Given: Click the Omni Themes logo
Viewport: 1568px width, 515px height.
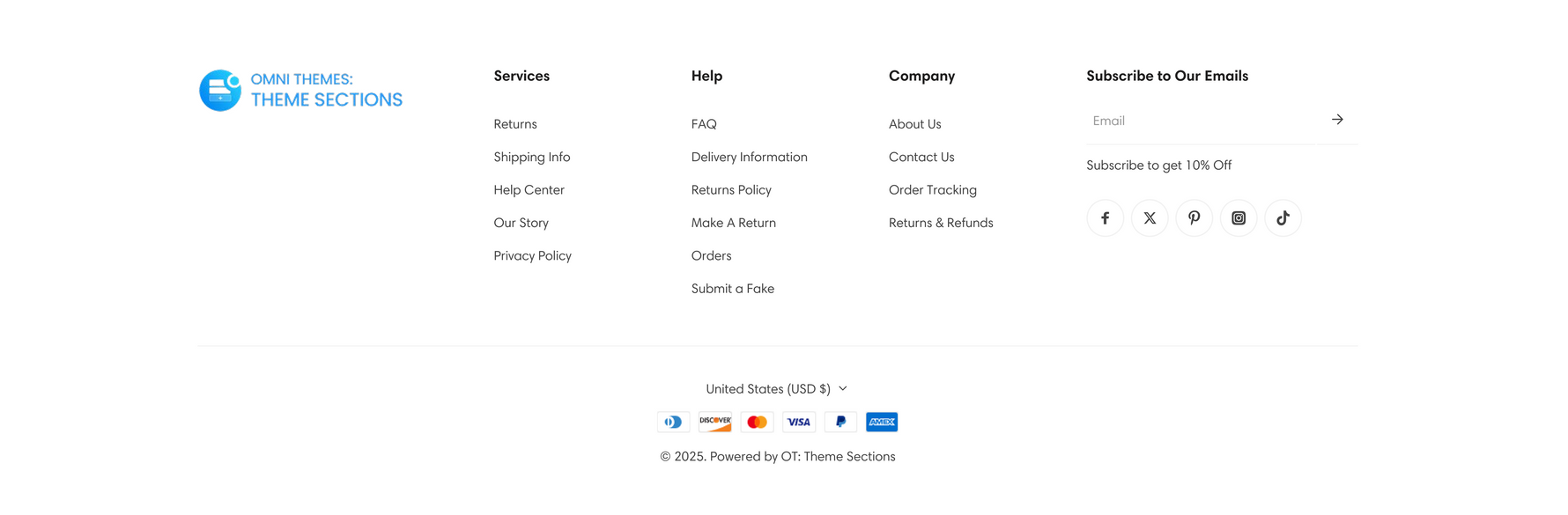Looking at the screenshot, I should pyautogui.click(x=300, y=91).
